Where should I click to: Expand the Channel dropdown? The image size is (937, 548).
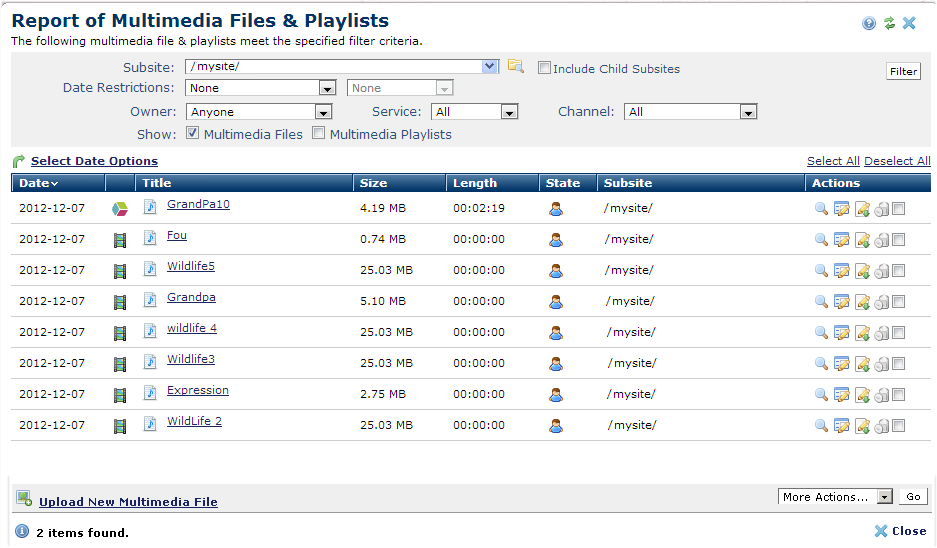click(x=690, y=112)
